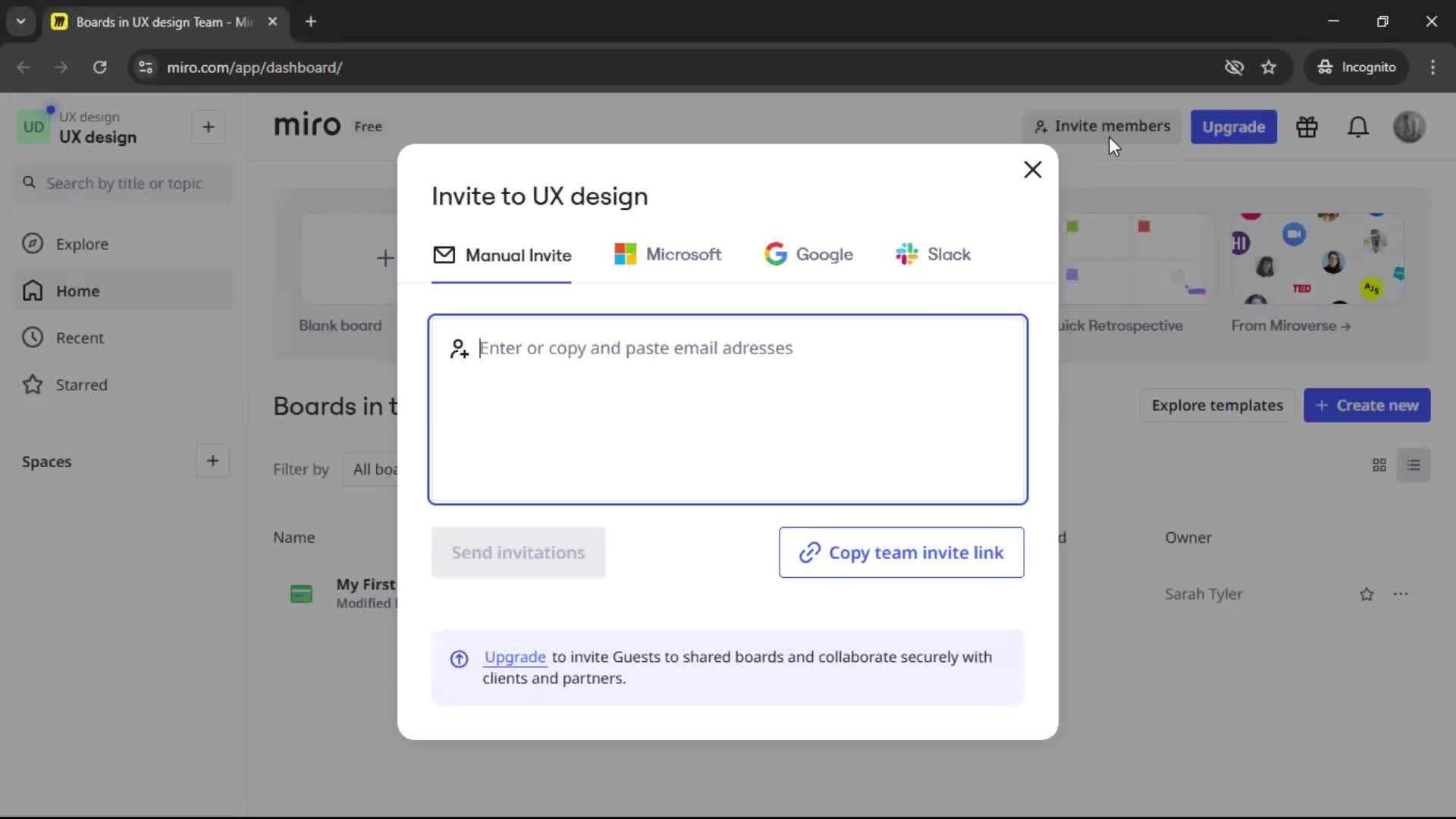The height and width of the screenshot is (819, 1456).
Task: Star the My First board row
Action: coord(1367,595)
